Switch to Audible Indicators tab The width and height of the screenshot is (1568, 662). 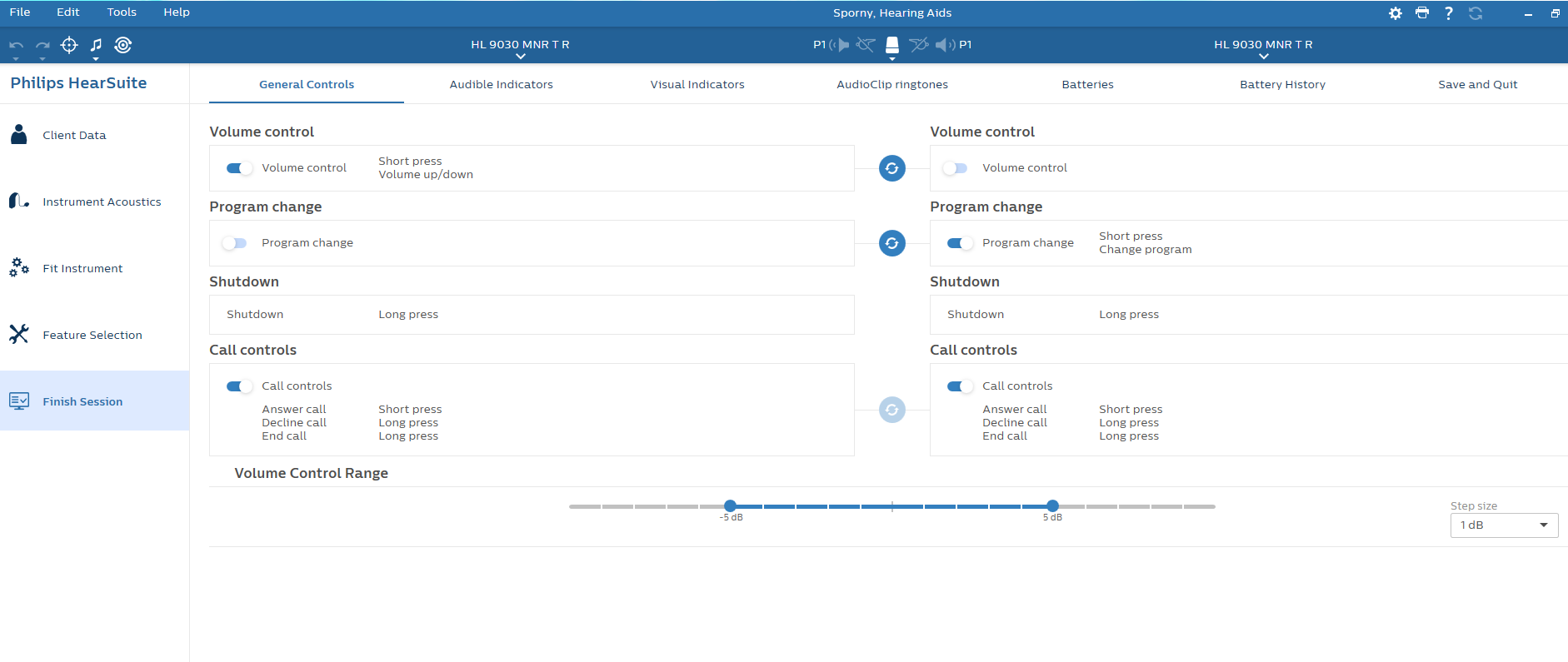[x=502, y=84]
